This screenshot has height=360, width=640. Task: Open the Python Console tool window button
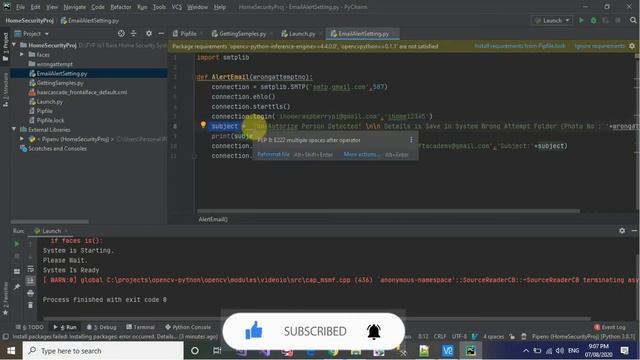coord(188,327)
